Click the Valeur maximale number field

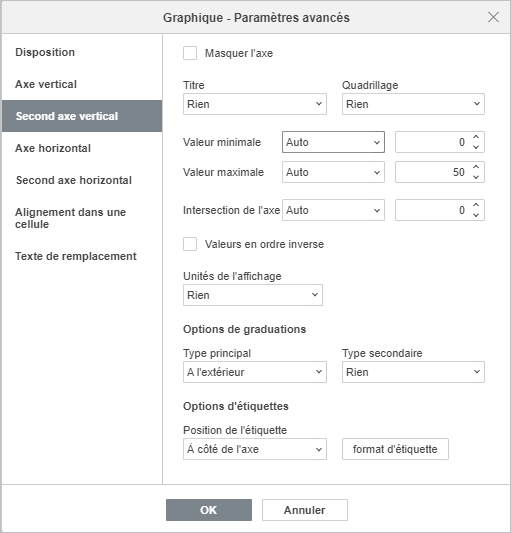click(x=432, y=172)
